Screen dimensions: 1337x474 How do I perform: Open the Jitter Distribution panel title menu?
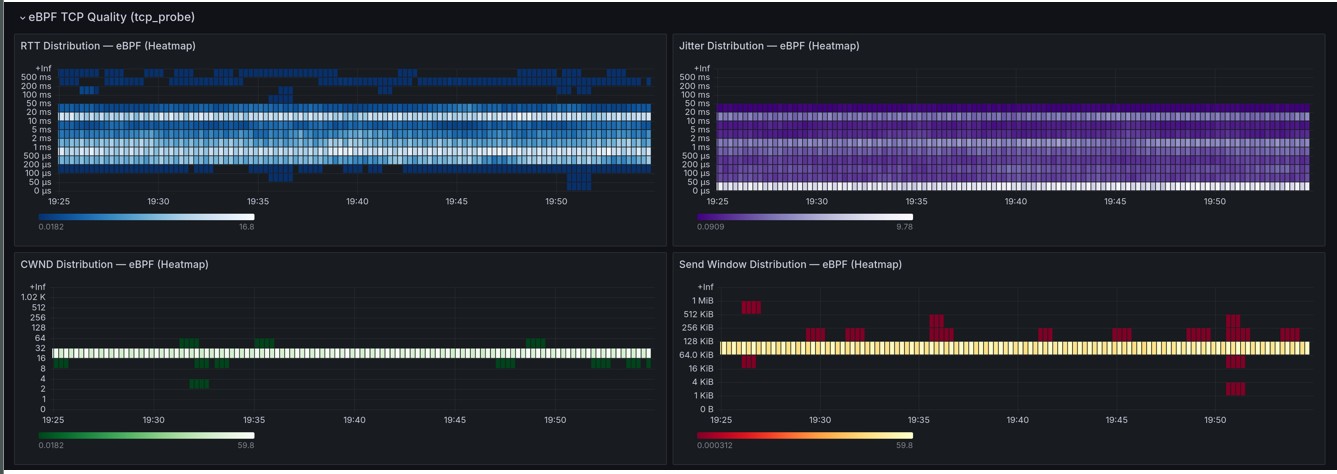[x=768, y=46]
